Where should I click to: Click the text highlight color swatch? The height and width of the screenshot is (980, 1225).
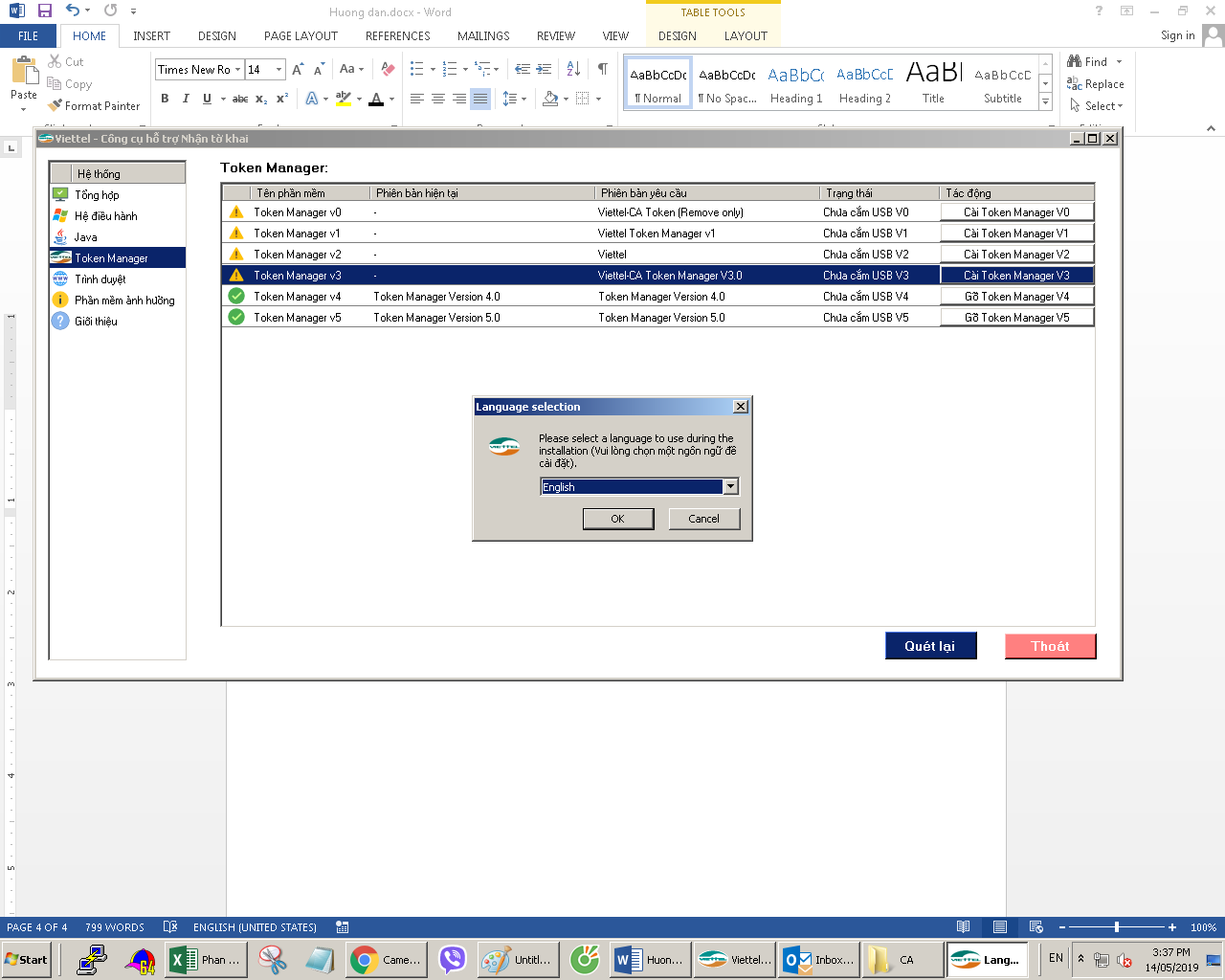coord(344,99)
